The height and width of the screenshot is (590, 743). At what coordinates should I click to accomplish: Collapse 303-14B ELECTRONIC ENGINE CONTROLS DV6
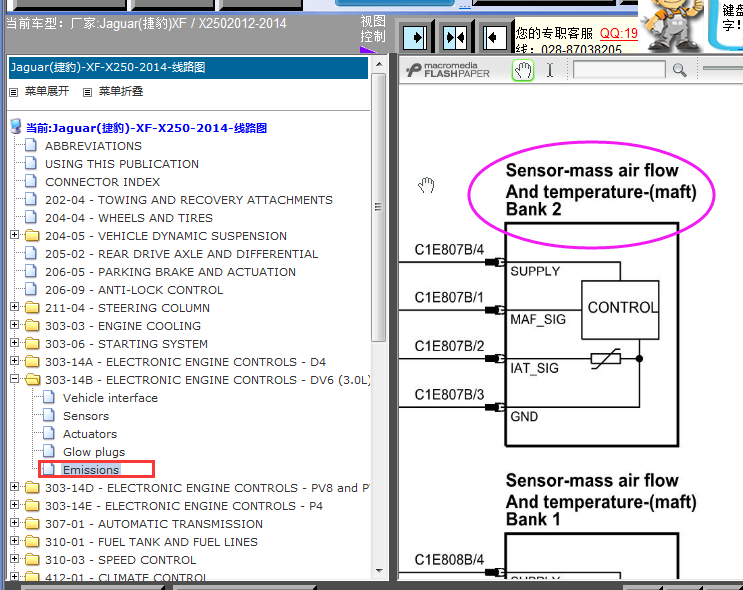click(x=15, y=379)
